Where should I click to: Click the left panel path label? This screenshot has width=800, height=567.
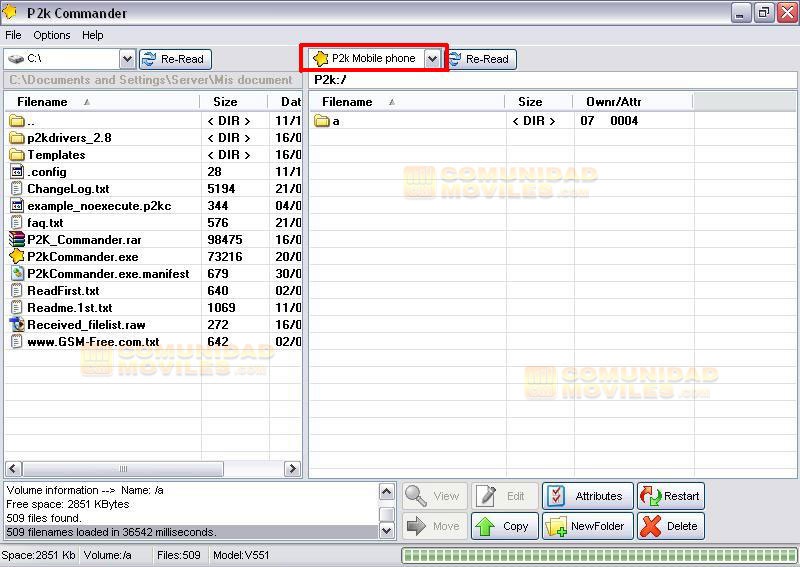(153, 80)
